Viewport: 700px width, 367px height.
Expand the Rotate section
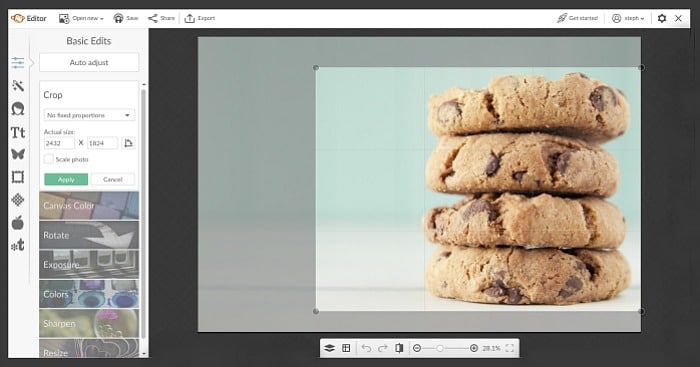pos(89,235)
